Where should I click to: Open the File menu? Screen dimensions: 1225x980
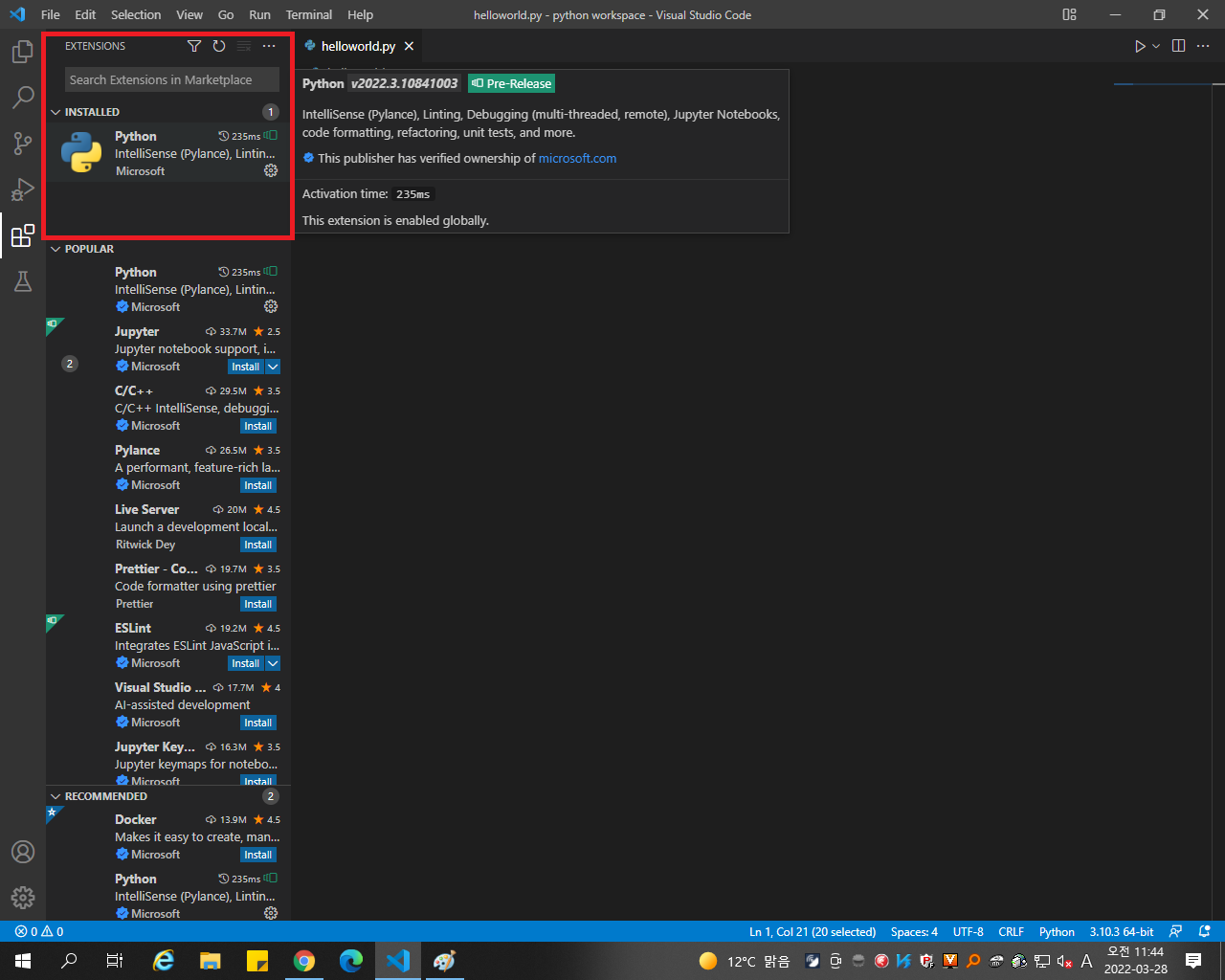click(51, 14)
